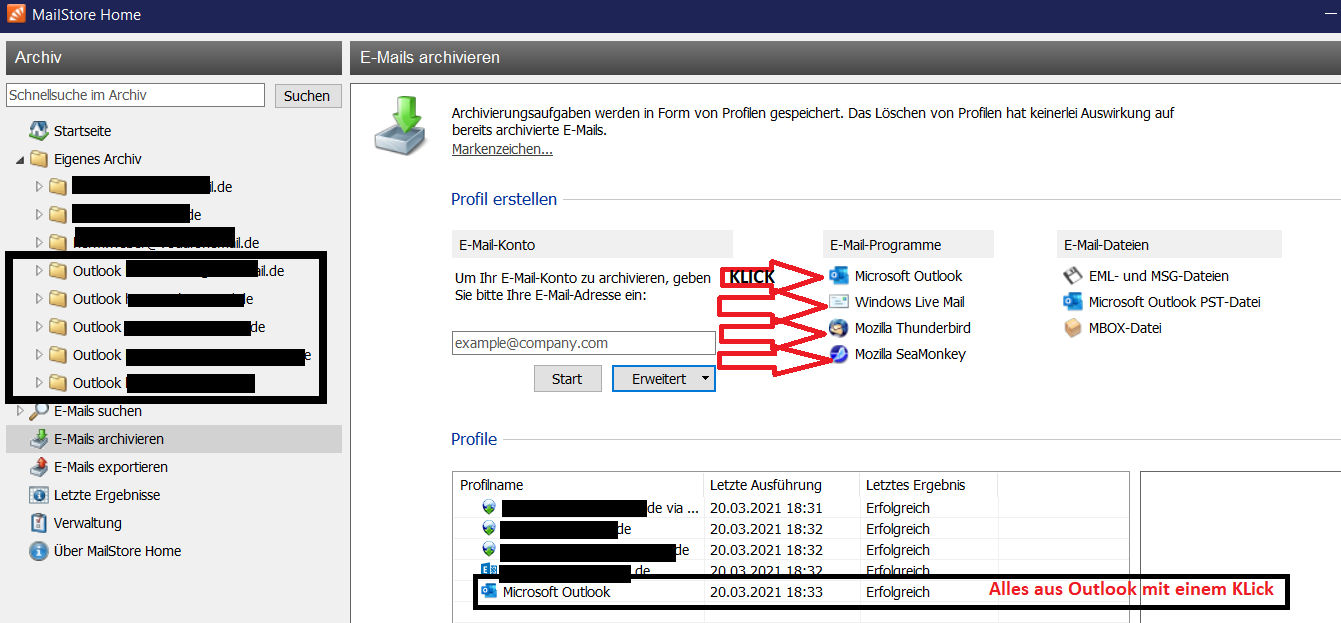Select the Eigenes Archiv folder
The height and width of the screenshot is (623, 1341).
pos(97,159)
